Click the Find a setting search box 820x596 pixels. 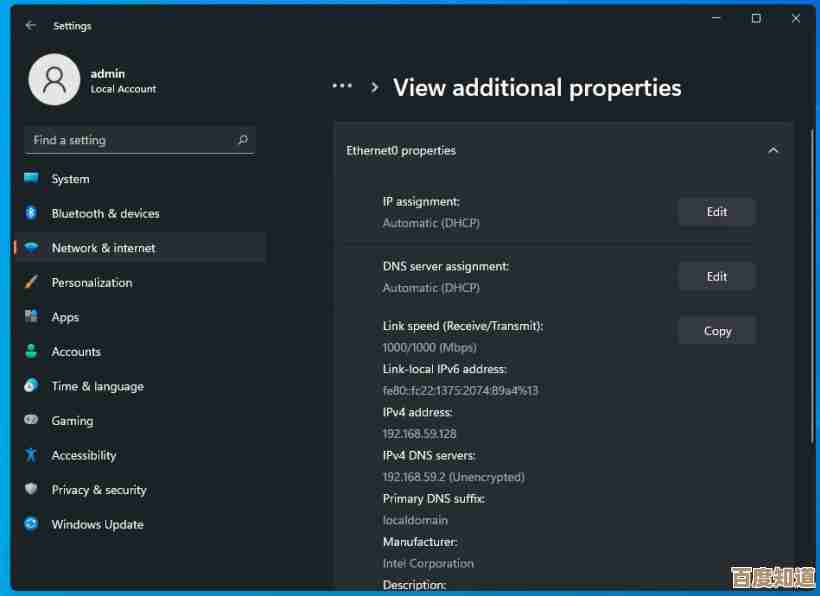130,140
